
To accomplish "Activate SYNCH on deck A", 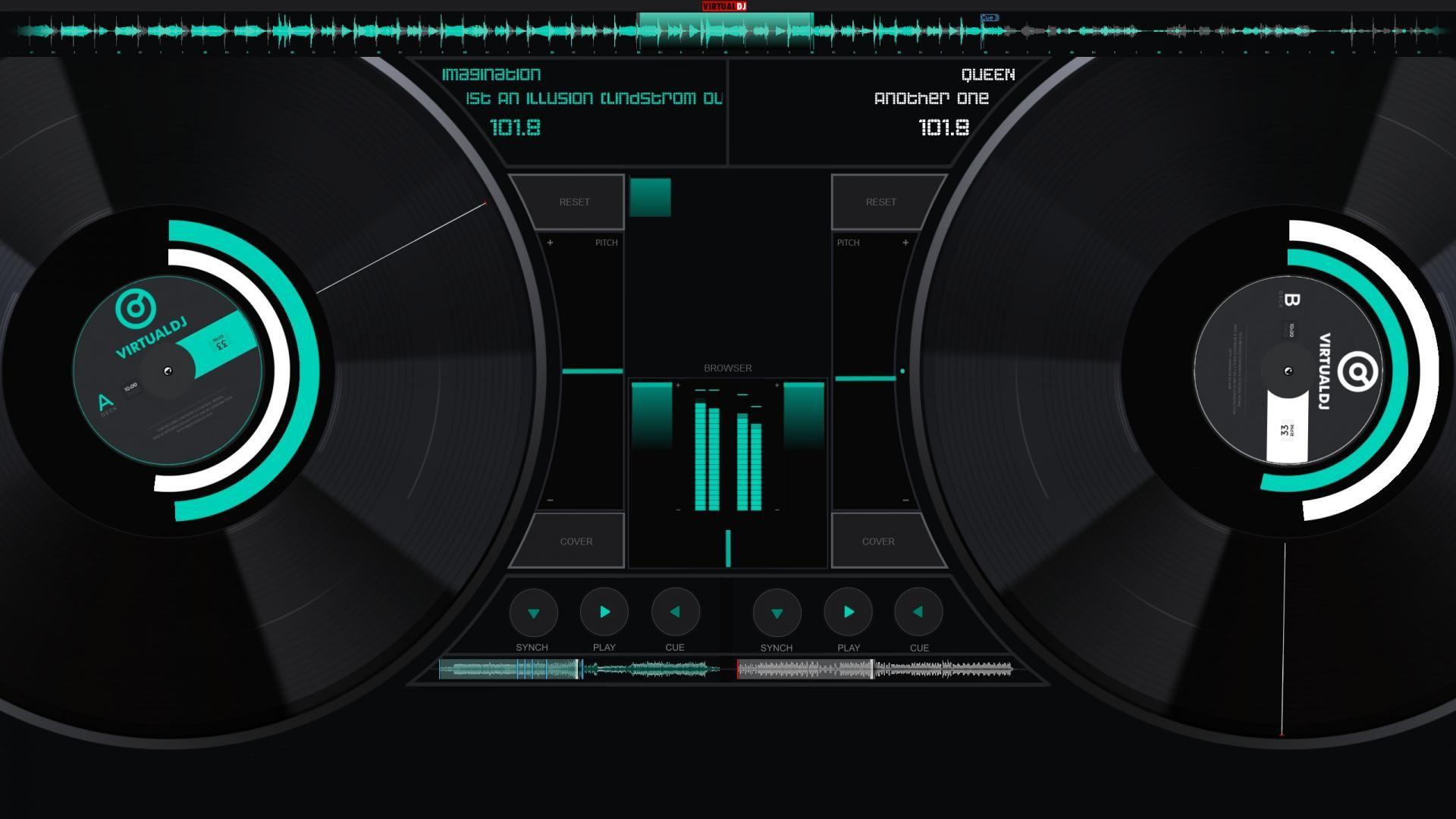I will 532,611.
